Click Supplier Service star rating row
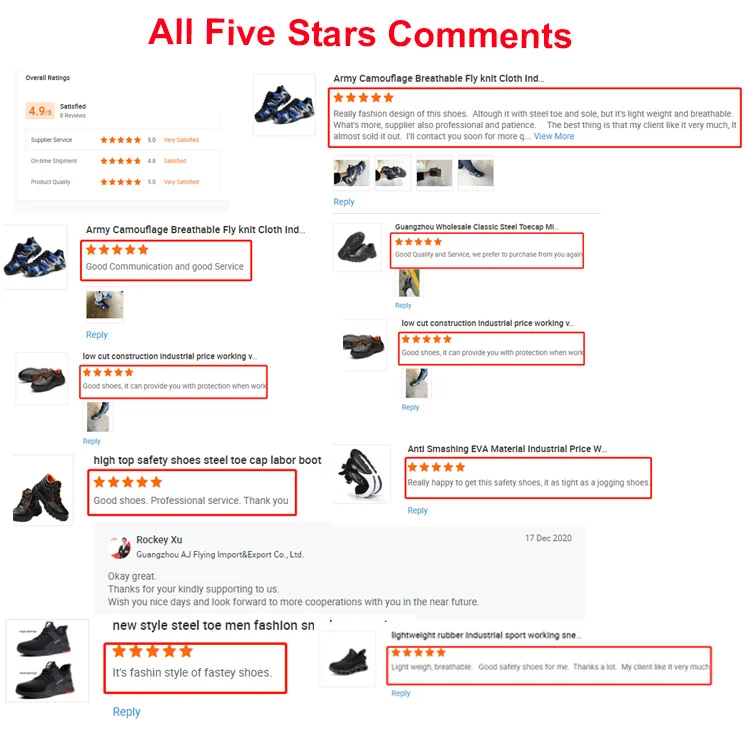 click(123, 140)
